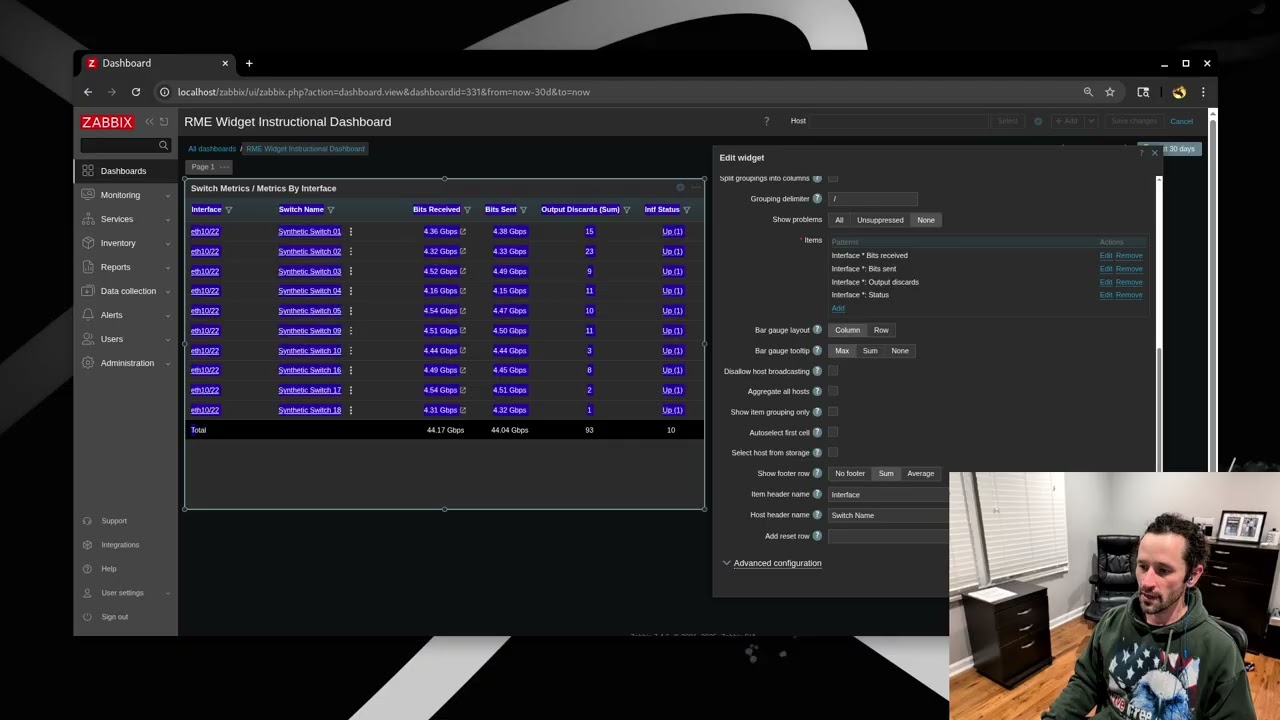This screenshot has width=1280, height=720.
Task: Open external link icon beside 4.36 Gbps
Action: [x=463, y=232]
